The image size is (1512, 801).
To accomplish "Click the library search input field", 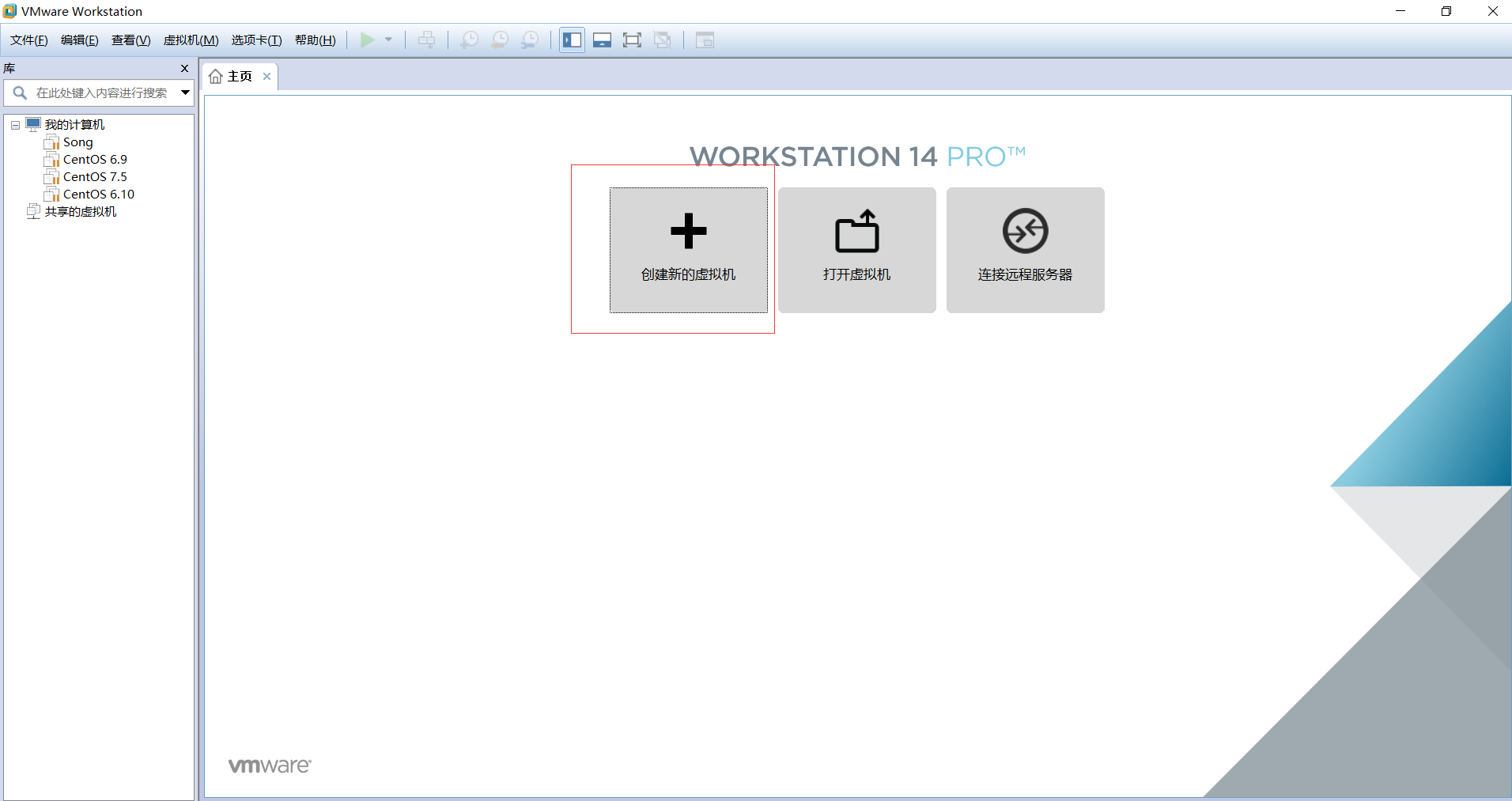I will click(x=101, y=93).
